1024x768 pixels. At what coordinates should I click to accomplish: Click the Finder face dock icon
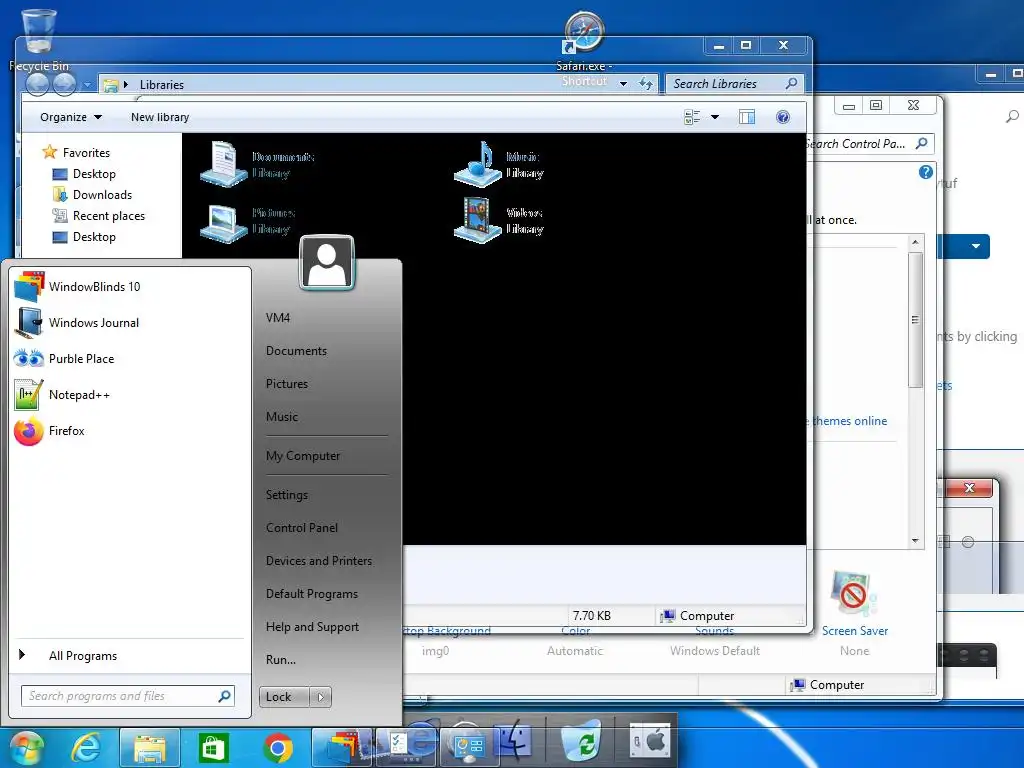(514, 741)
